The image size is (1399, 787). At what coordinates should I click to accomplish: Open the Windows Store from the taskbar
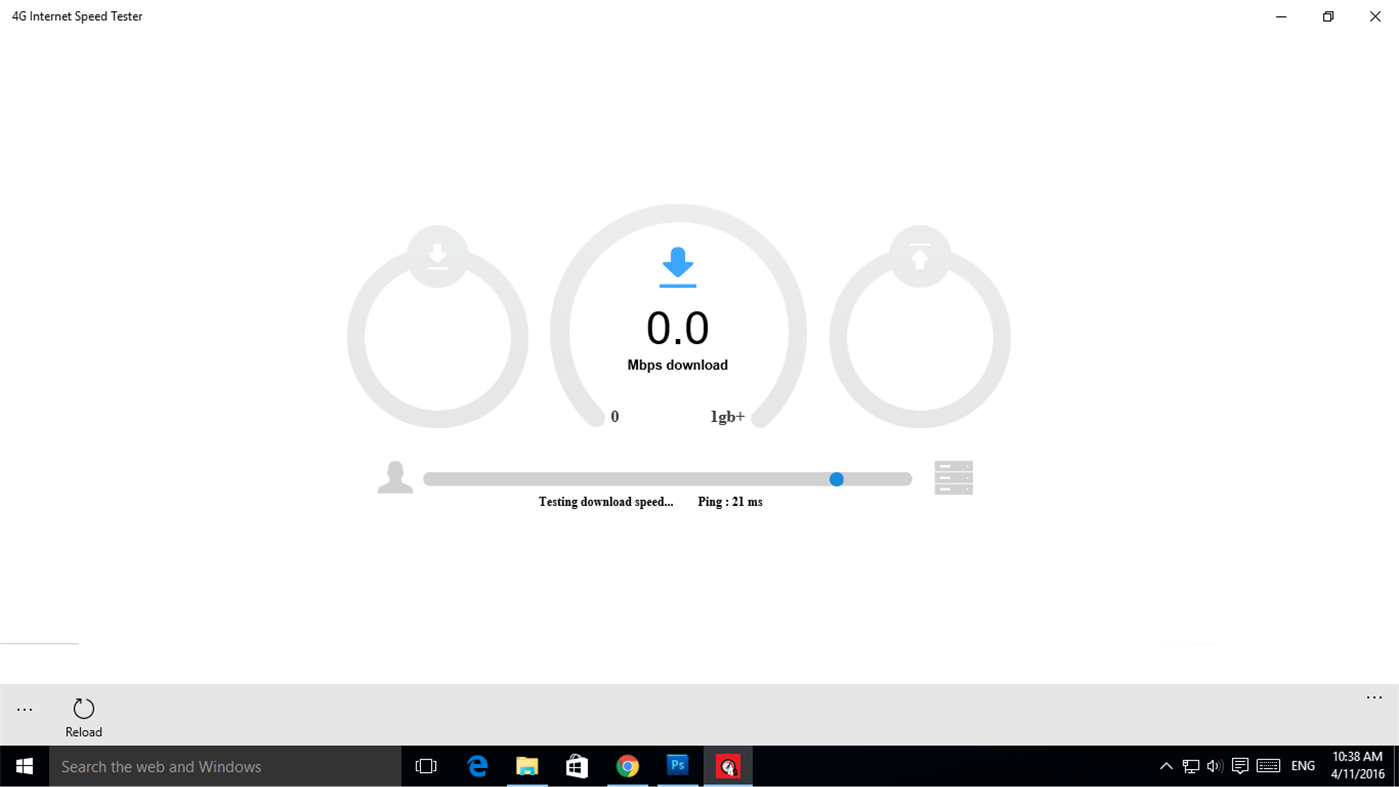point(577,765)
